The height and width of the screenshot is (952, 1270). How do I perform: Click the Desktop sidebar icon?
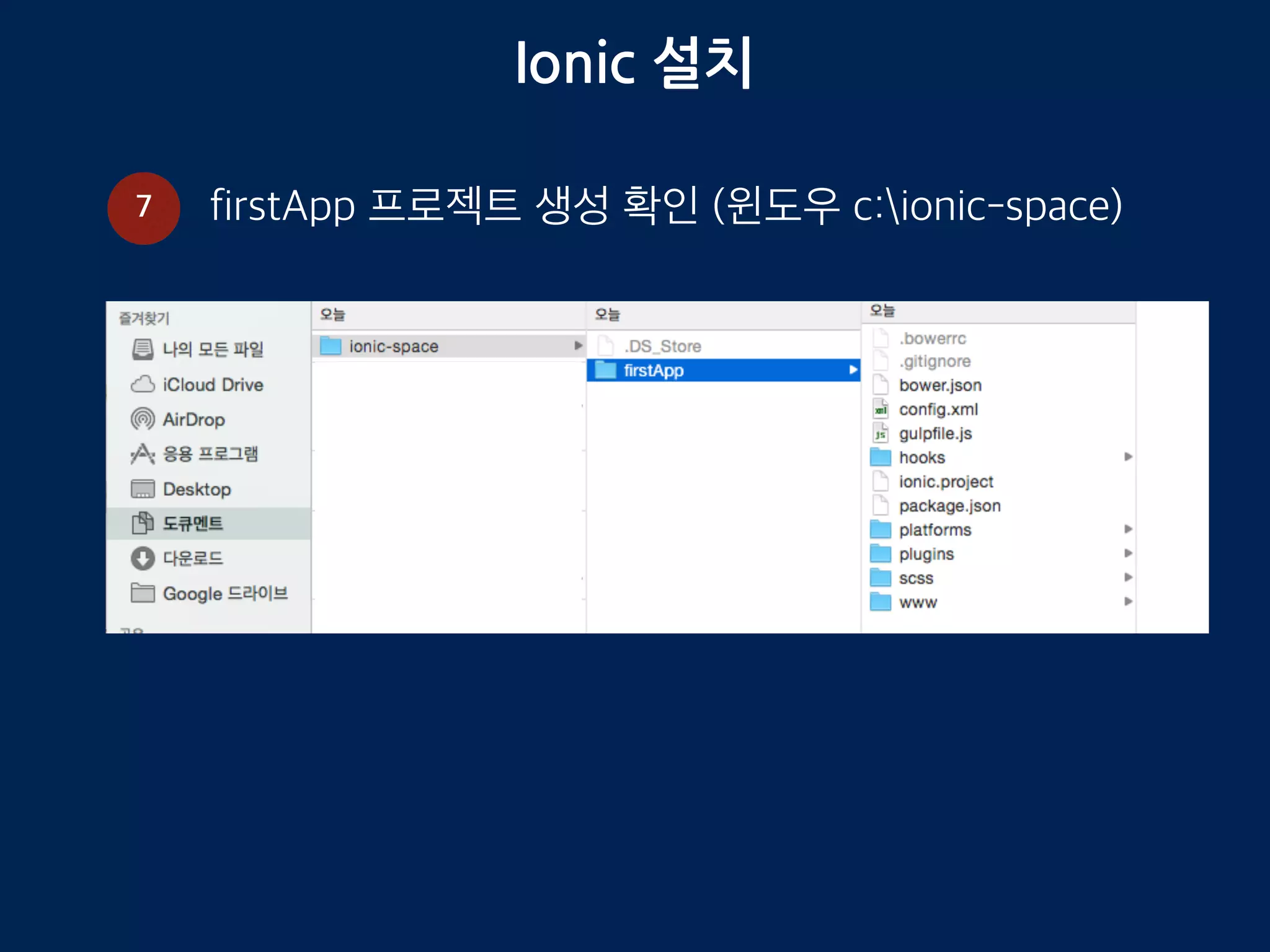pos(143,489)
